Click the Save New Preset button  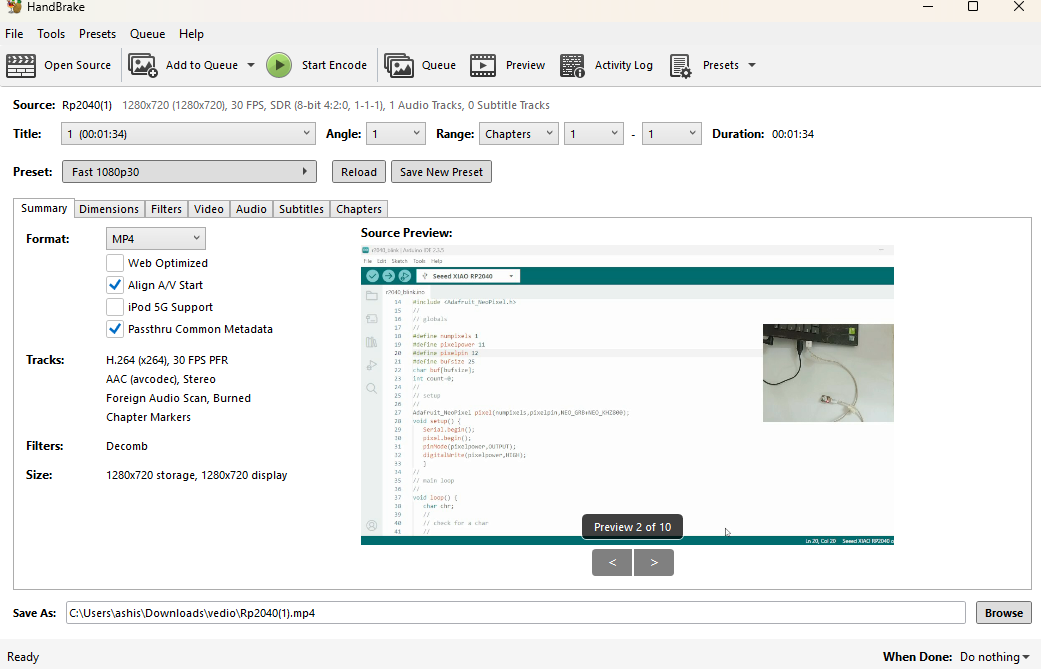[x=441, y=172]
